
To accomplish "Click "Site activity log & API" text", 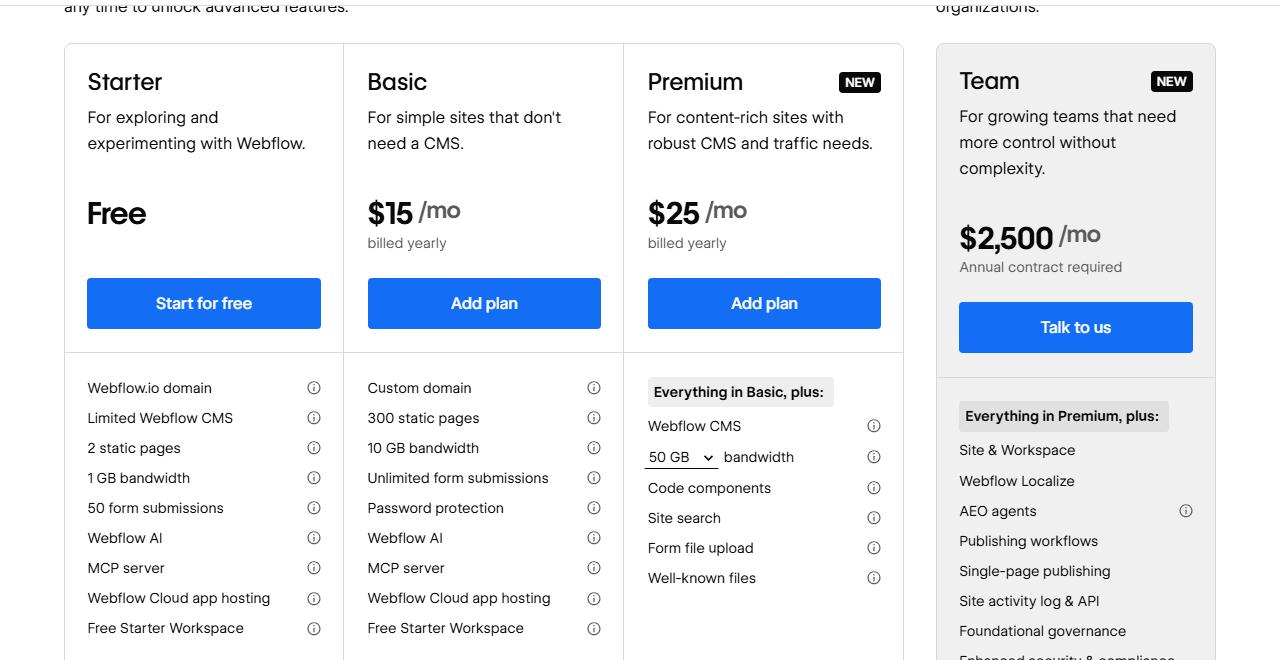I will click(1029, 601).
